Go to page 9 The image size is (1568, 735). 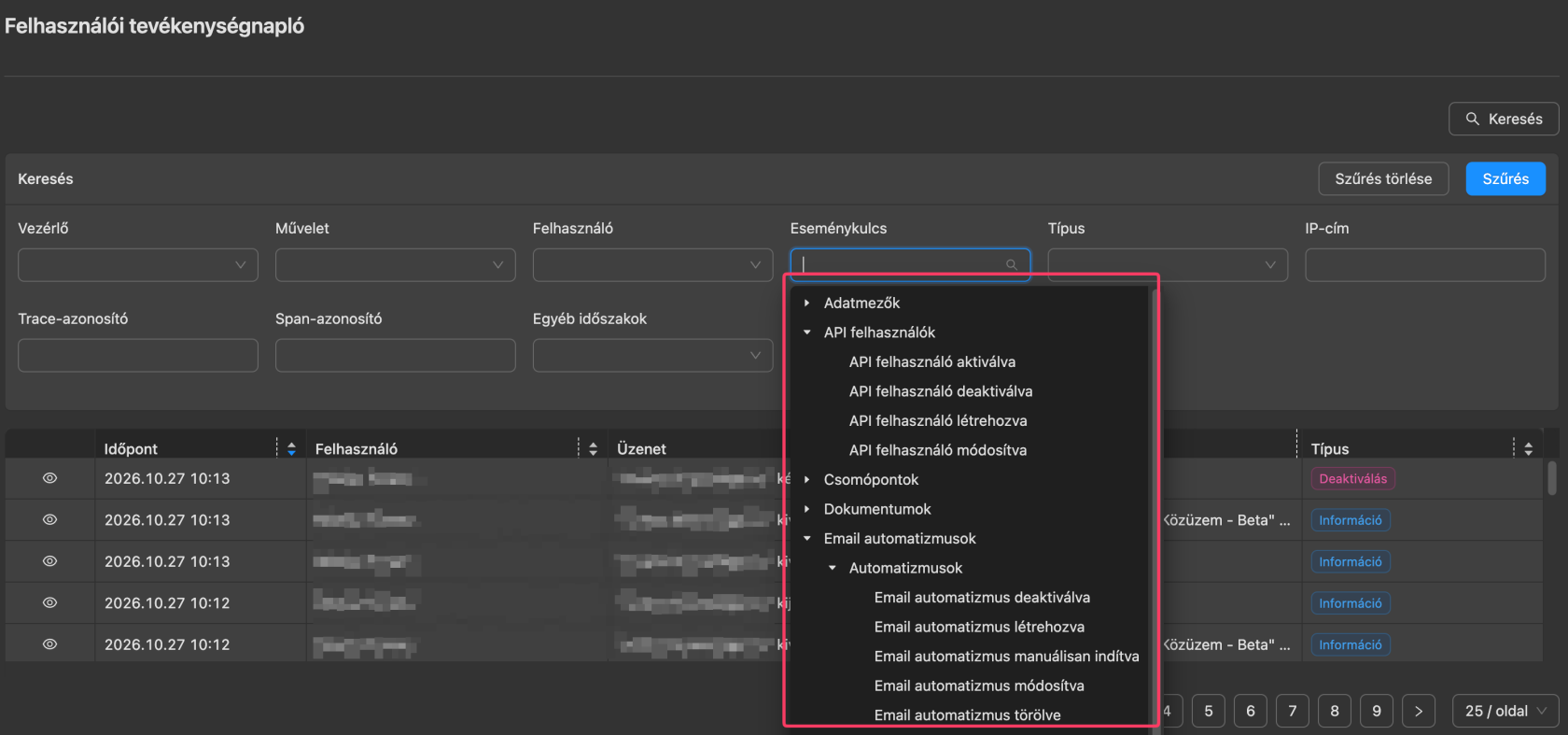coord(1377,711)
